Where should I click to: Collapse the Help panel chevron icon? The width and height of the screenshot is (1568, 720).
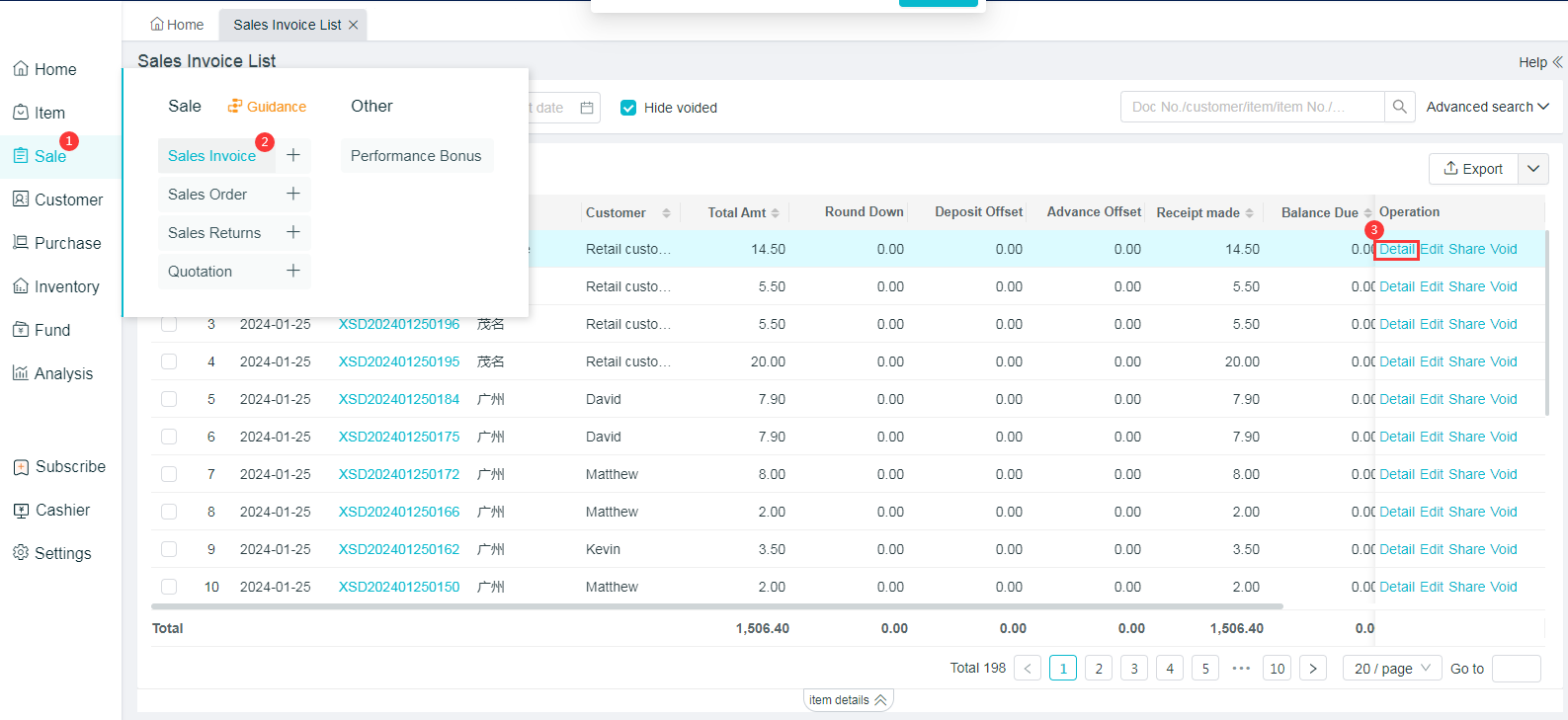(x=1557, y=62)
